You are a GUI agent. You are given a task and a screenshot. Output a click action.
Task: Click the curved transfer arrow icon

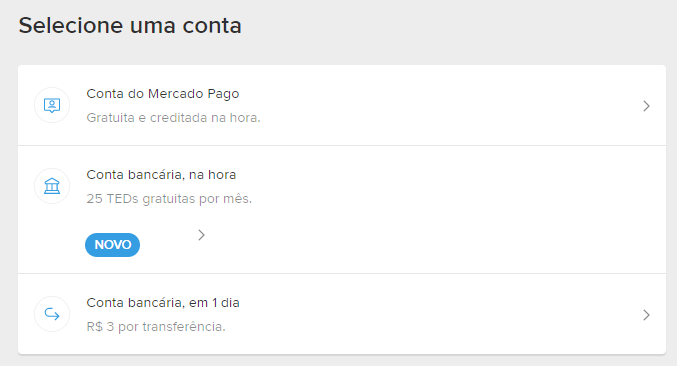pyautogui.click(x=52, y=314)
